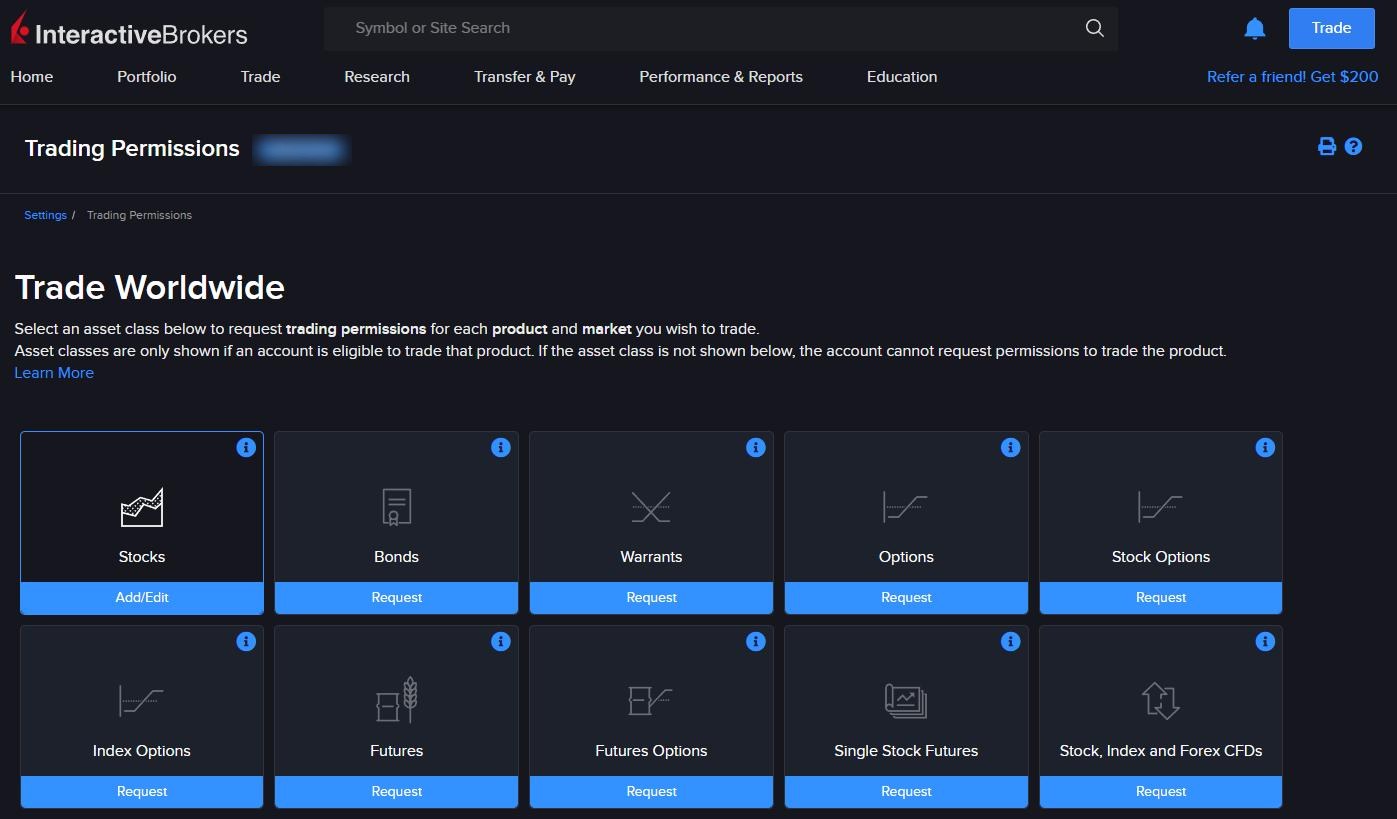Go to Settings breadcrumb

[45, 215]
